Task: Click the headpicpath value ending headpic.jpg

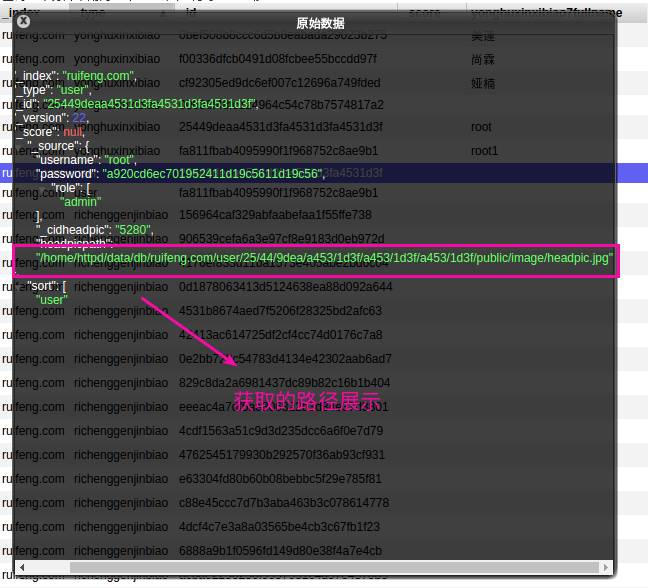Action: click(324, 258)
